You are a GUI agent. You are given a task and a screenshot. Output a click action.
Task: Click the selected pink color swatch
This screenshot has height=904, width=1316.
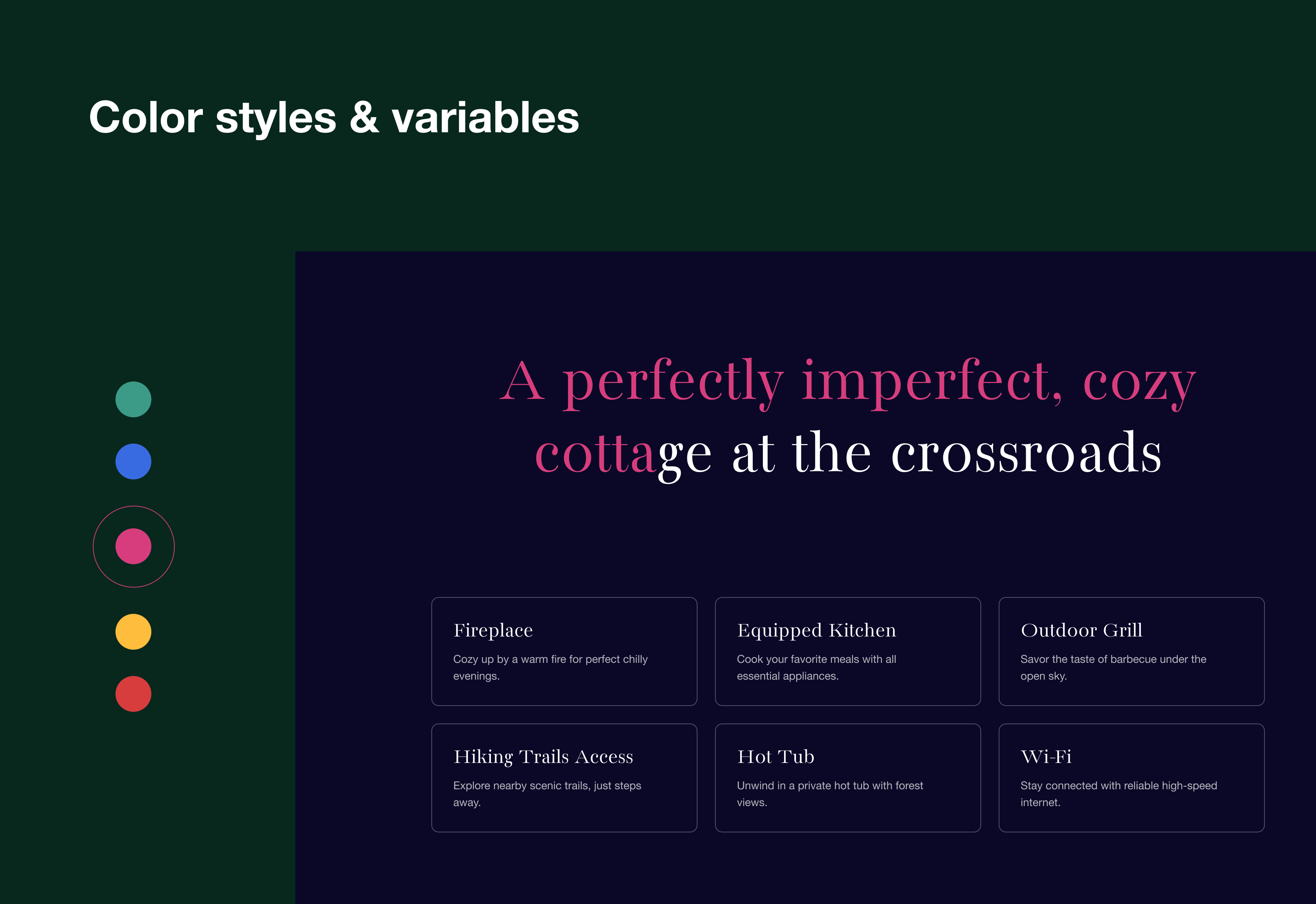(x=133, y=547)
